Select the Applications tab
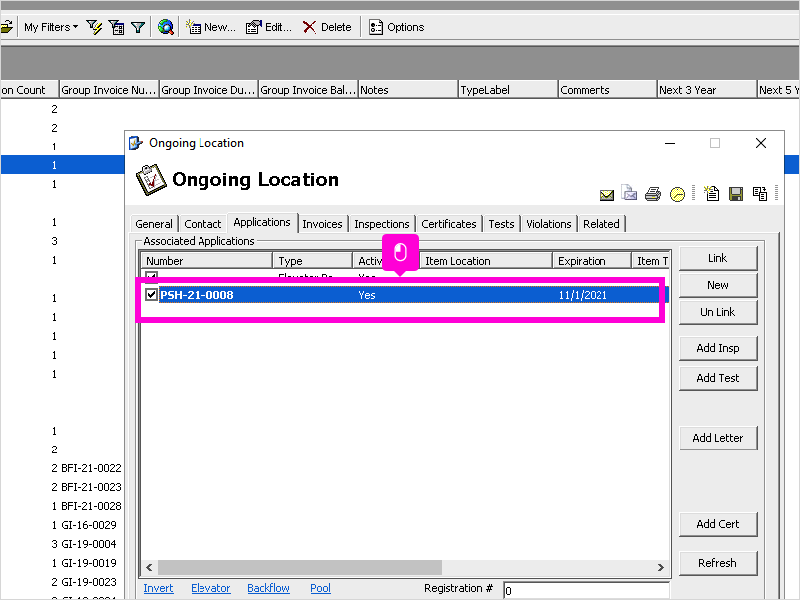Image resolution: width=800 pixels, height=600 pixels. tap(262, 222)
